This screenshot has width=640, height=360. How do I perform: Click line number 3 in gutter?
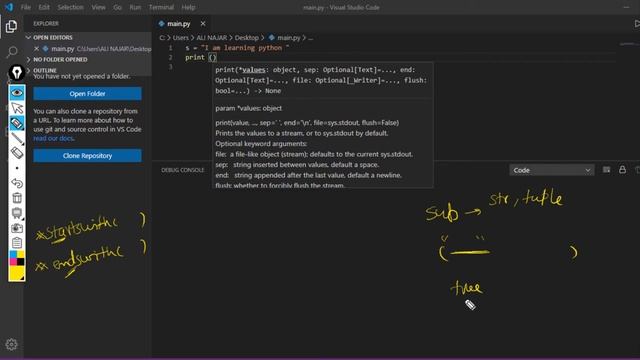coord(171,67)
